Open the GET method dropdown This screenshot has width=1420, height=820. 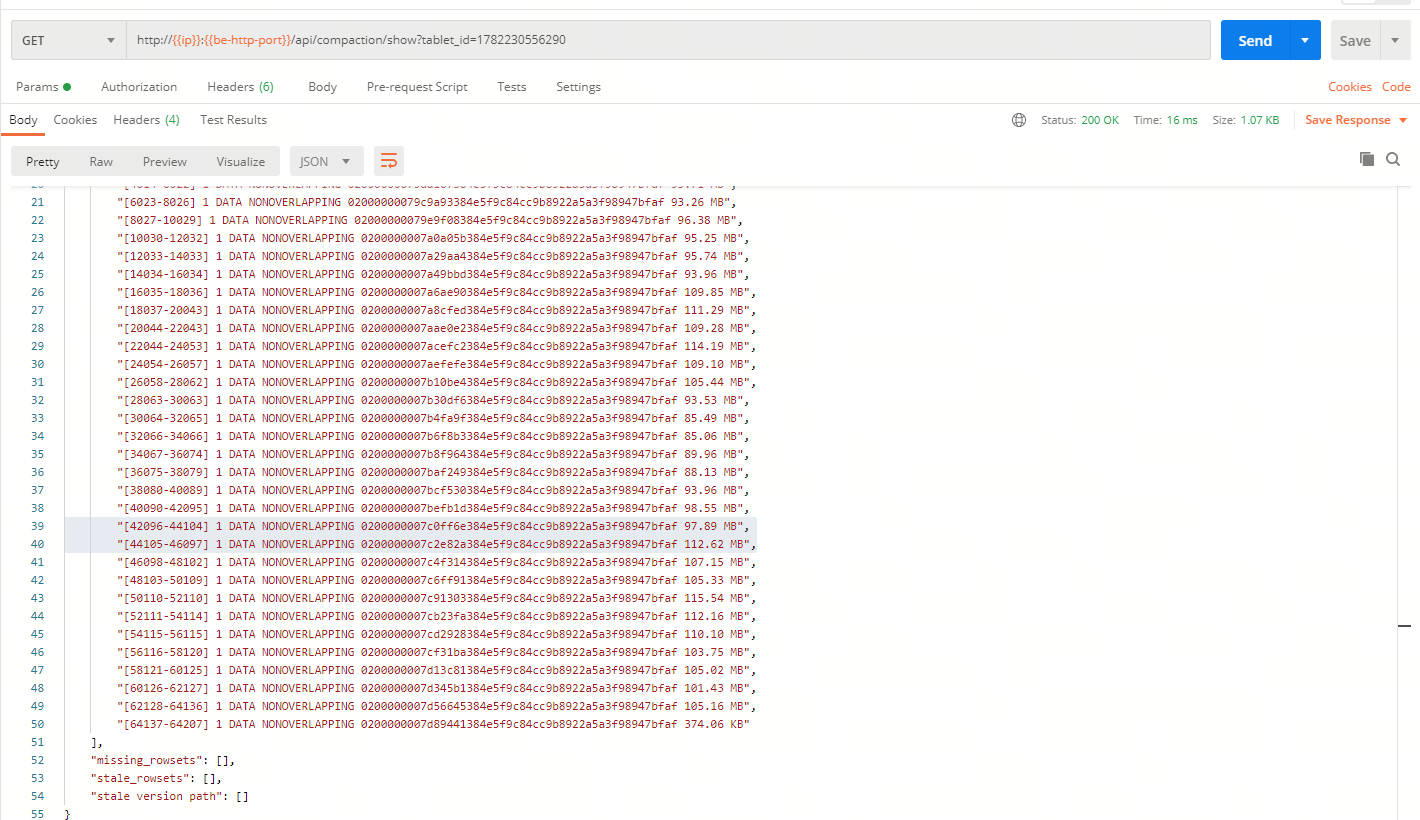69,41
